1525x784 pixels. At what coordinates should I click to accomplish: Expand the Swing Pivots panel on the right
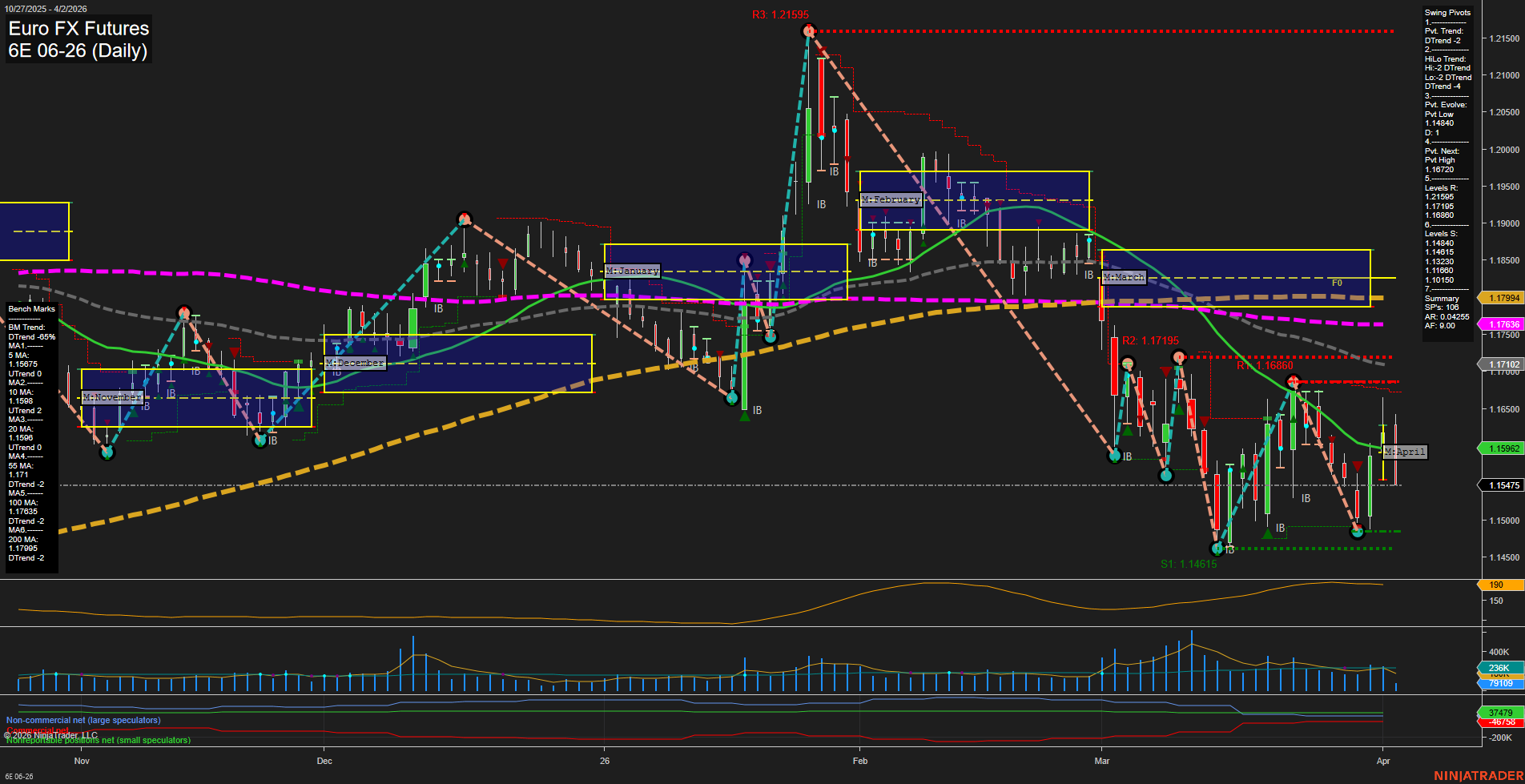pyautogui.click(x=1447, y=12)
